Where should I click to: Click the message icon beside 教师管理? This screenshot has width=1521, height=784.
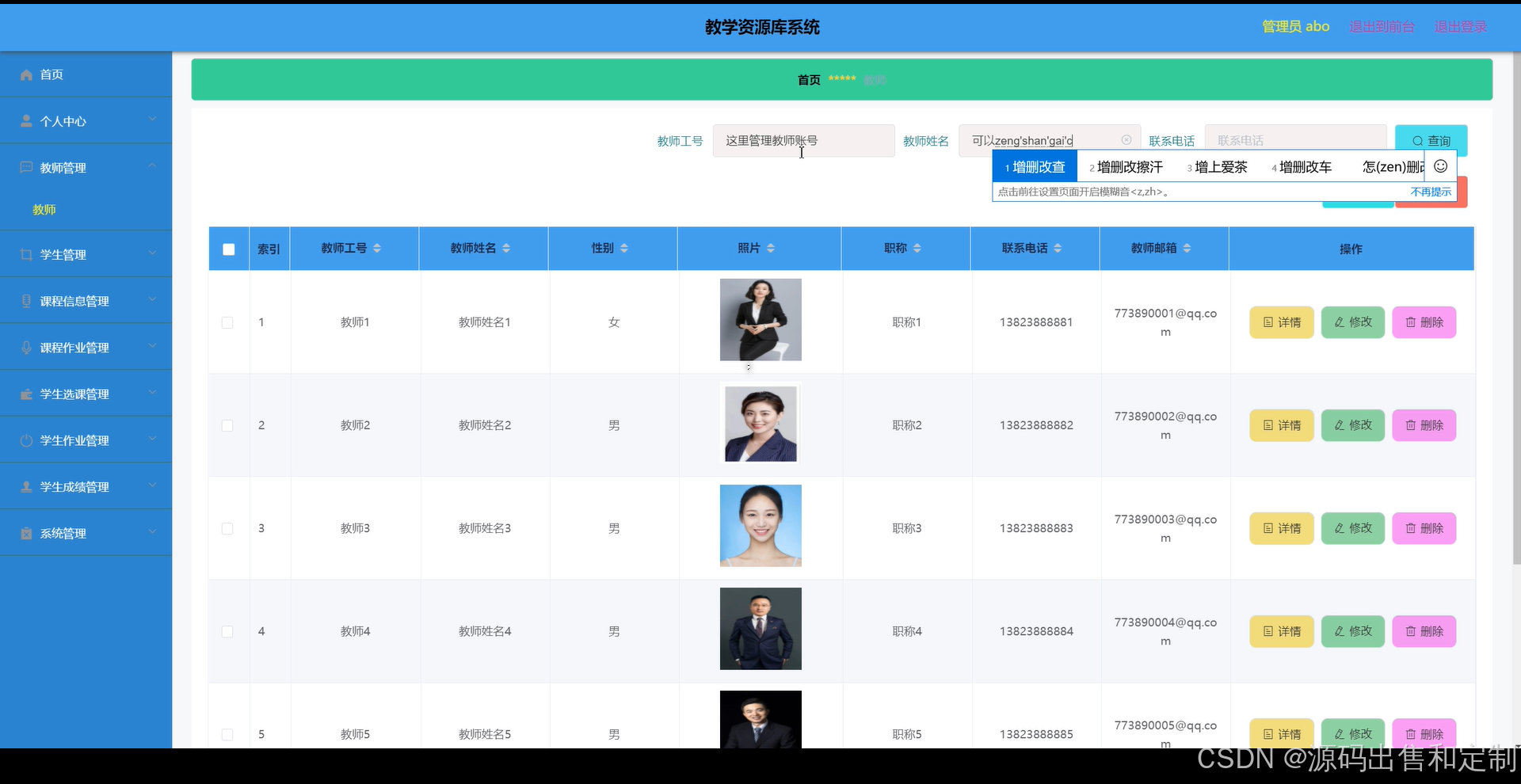pos(26,168)
